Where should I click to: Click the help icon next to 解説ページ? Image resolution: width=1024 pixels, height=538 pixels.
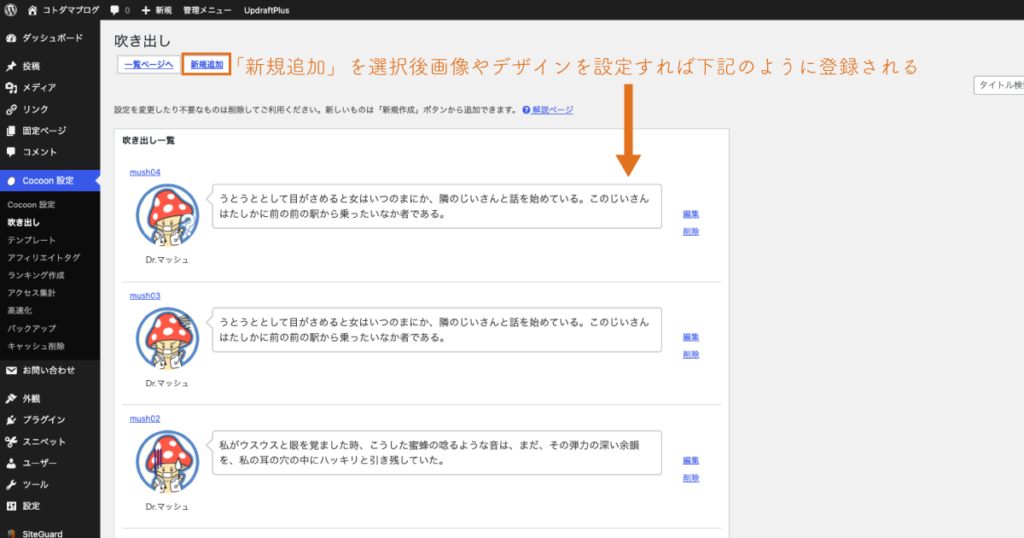(x=525, y=109)
